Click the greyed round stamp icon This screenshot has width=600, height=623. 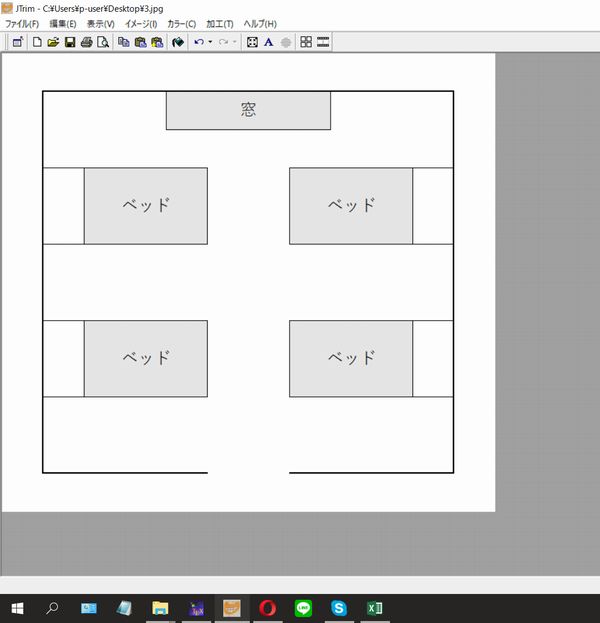pos(286,42)
